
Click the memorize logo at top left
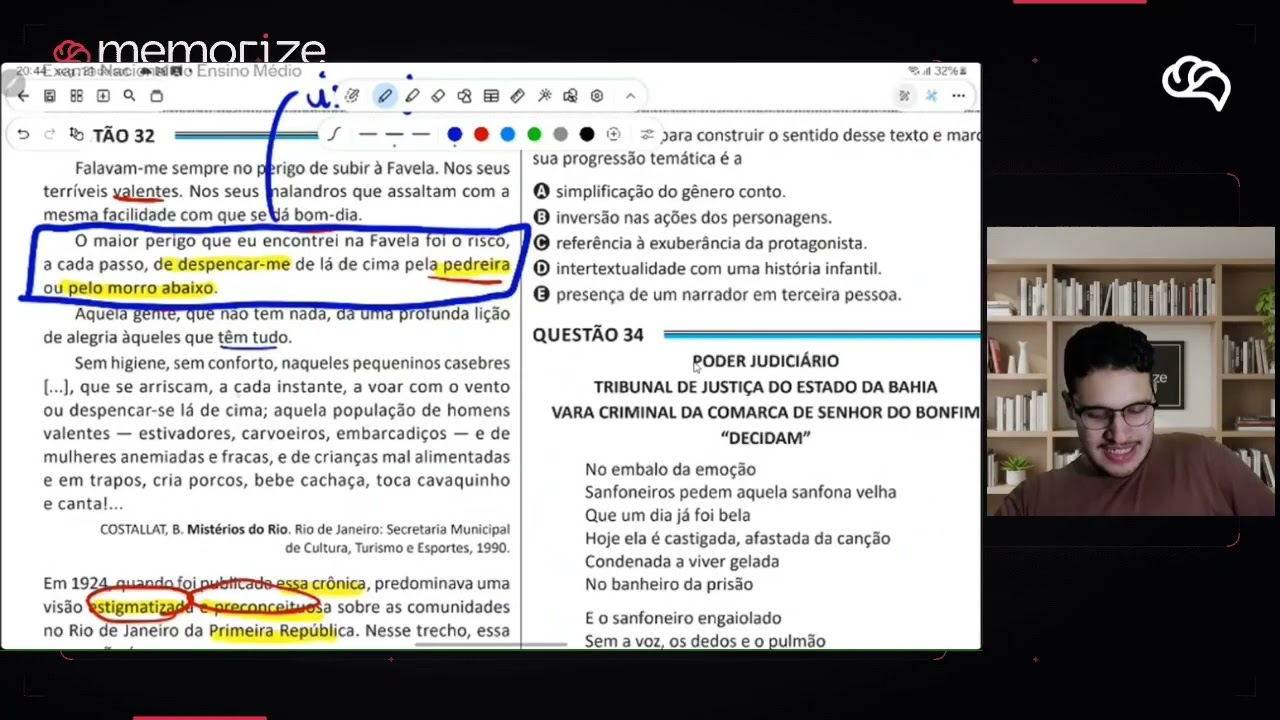190,50
